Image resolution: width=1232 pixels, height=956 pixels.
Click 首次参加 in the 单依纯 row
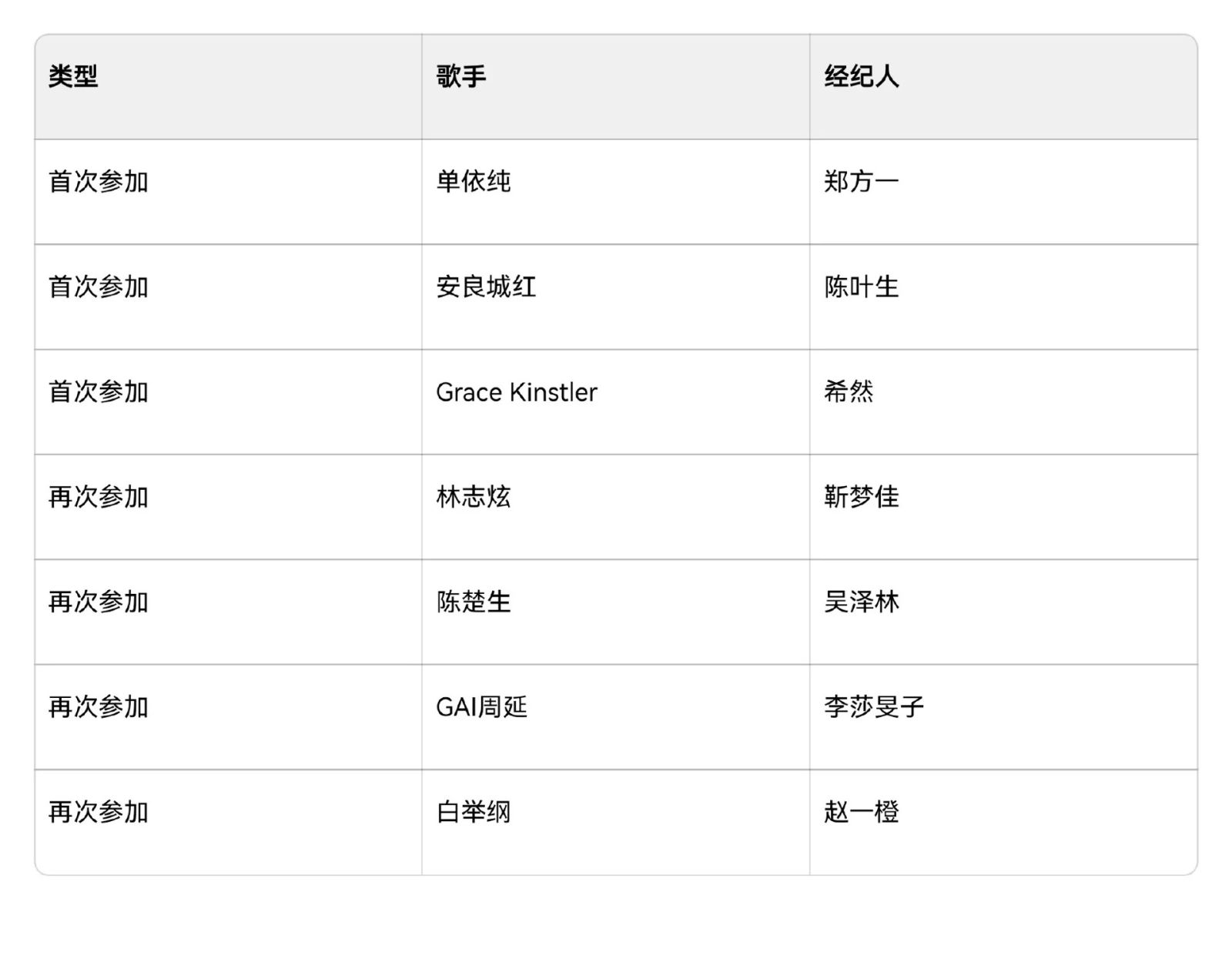(x=99, y=182)
